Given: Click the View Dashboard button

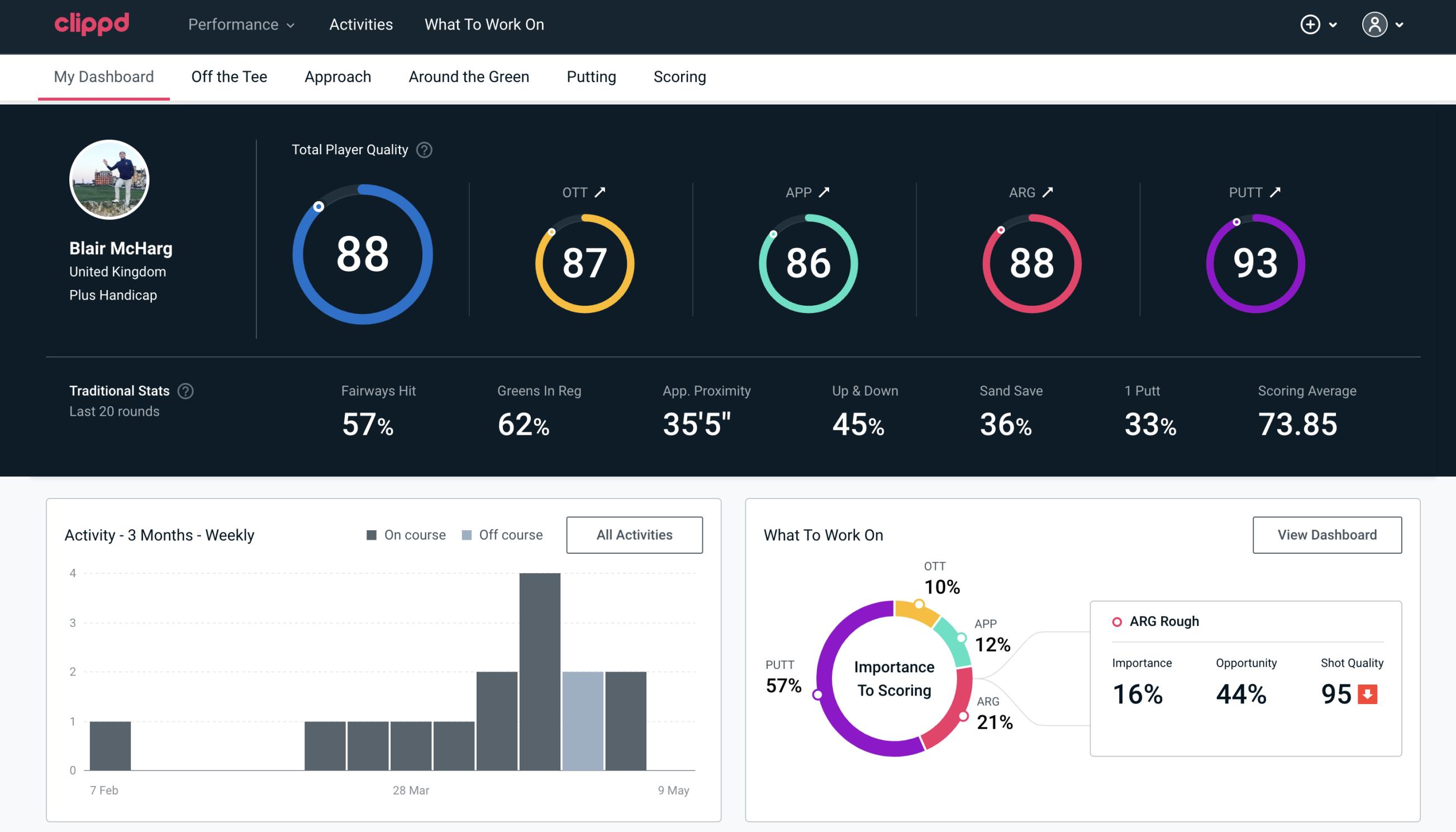Looking at the screenshot, I should (1327, 534).
